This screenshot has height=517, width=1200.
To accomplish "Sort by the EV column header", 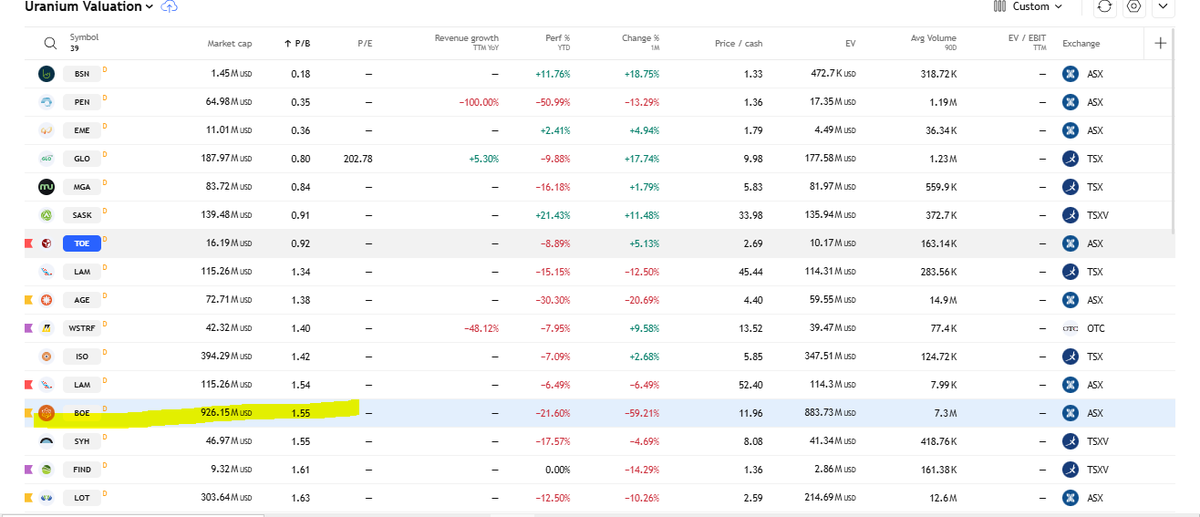I will pyautogui.click(x=849, y=44).
